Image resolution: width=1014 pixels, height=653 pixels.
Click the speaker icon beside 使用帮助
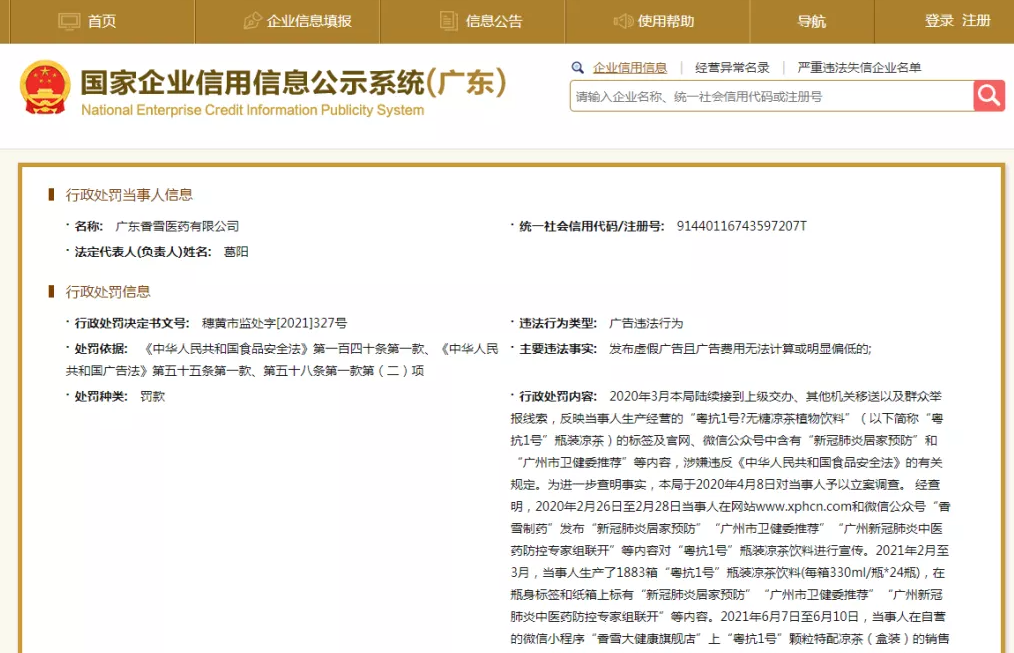623,21
